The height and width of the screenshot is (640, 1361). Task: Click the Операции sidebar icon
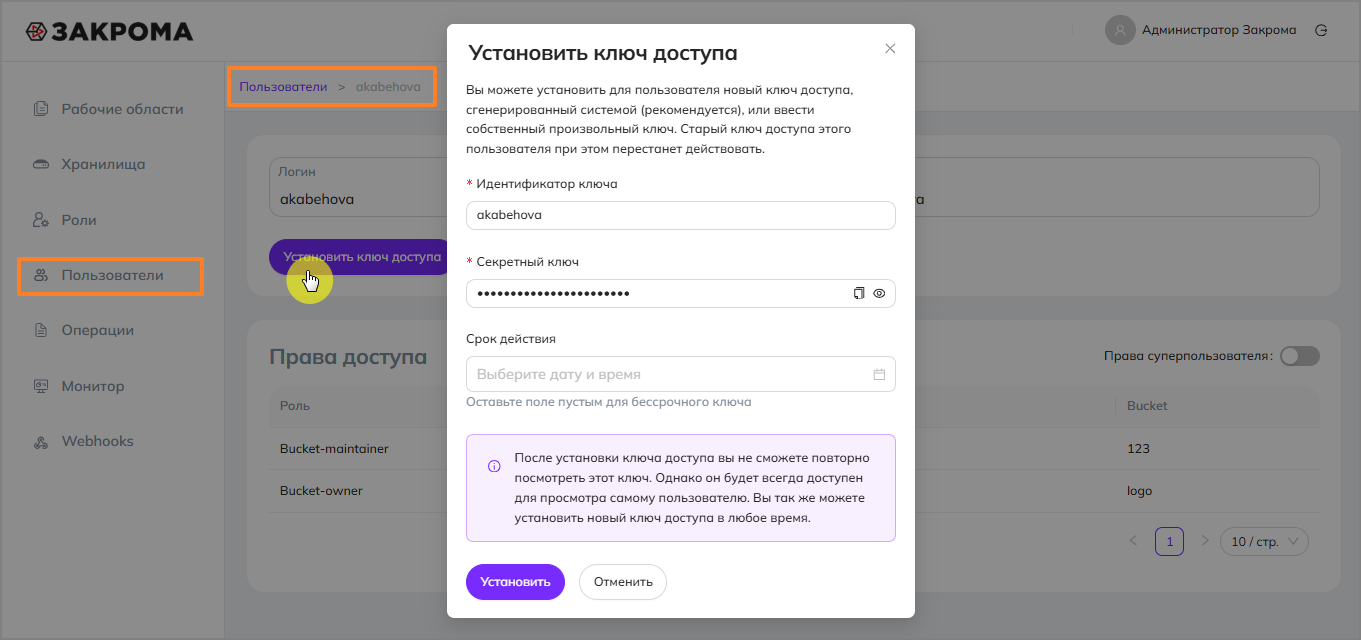point(41,330)
